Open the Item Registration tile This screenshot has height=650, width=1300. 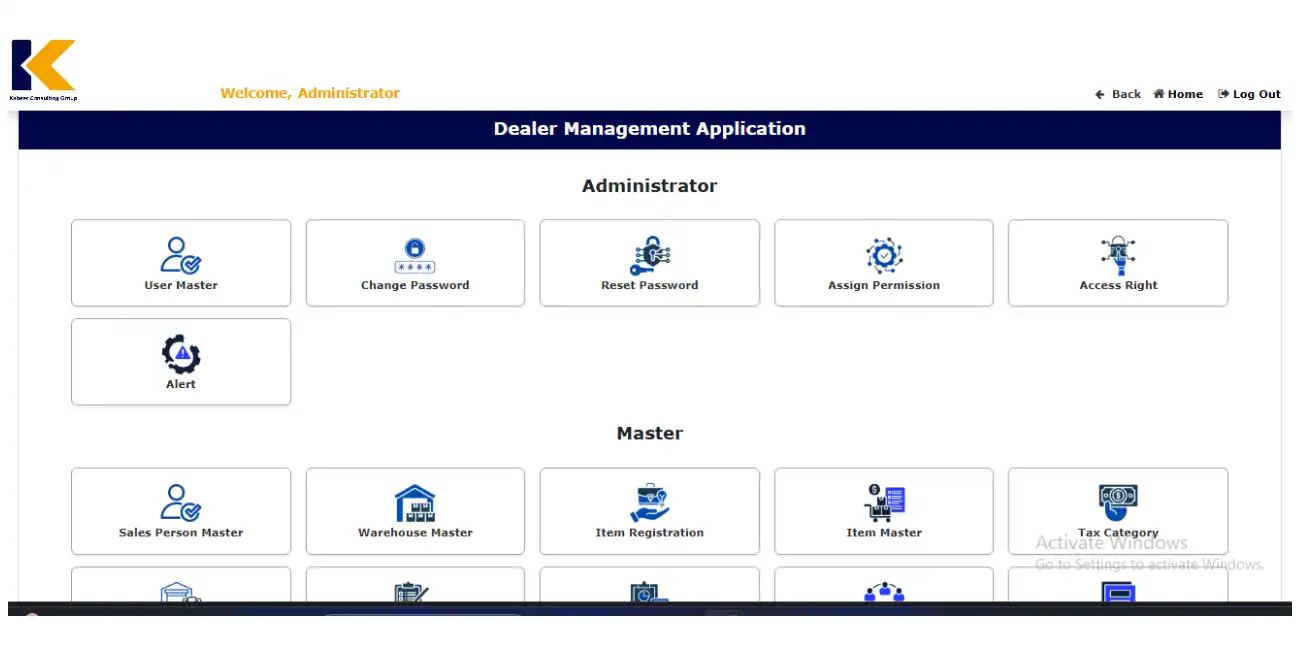click(650, 511)
